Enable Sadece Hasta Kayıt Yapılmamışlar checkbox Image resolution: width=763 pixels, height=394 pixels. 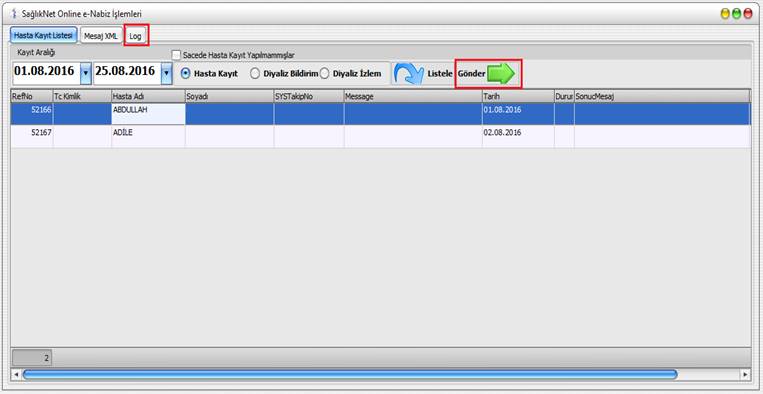coord(176,54)
